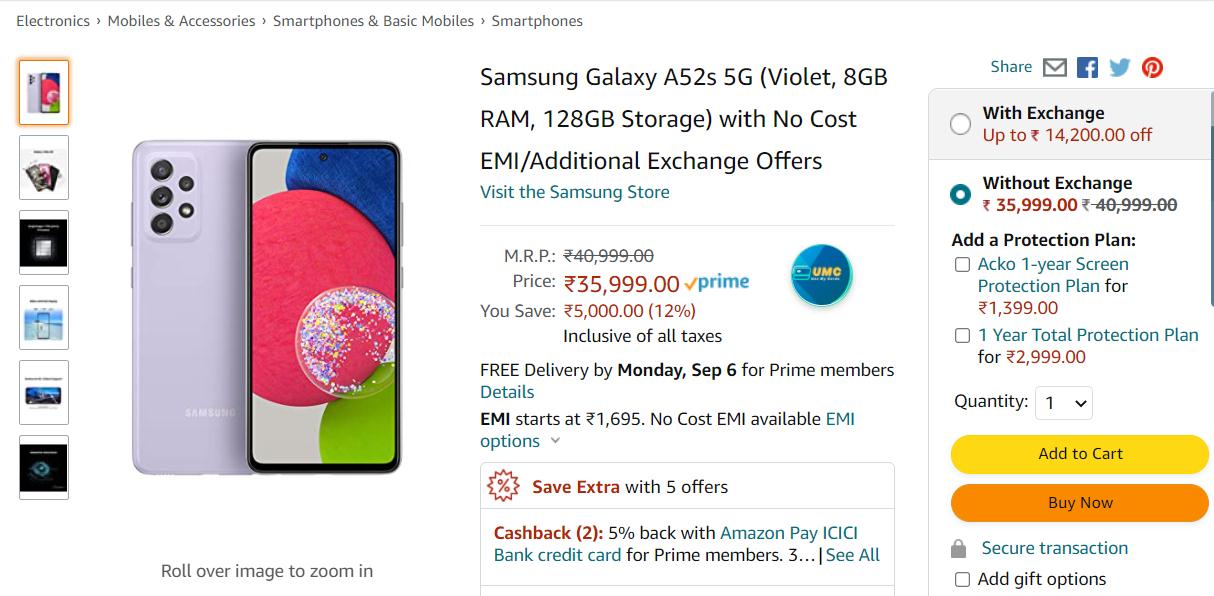Click the Prime logo beside price
1214x596 pixels.
(717, 283)
